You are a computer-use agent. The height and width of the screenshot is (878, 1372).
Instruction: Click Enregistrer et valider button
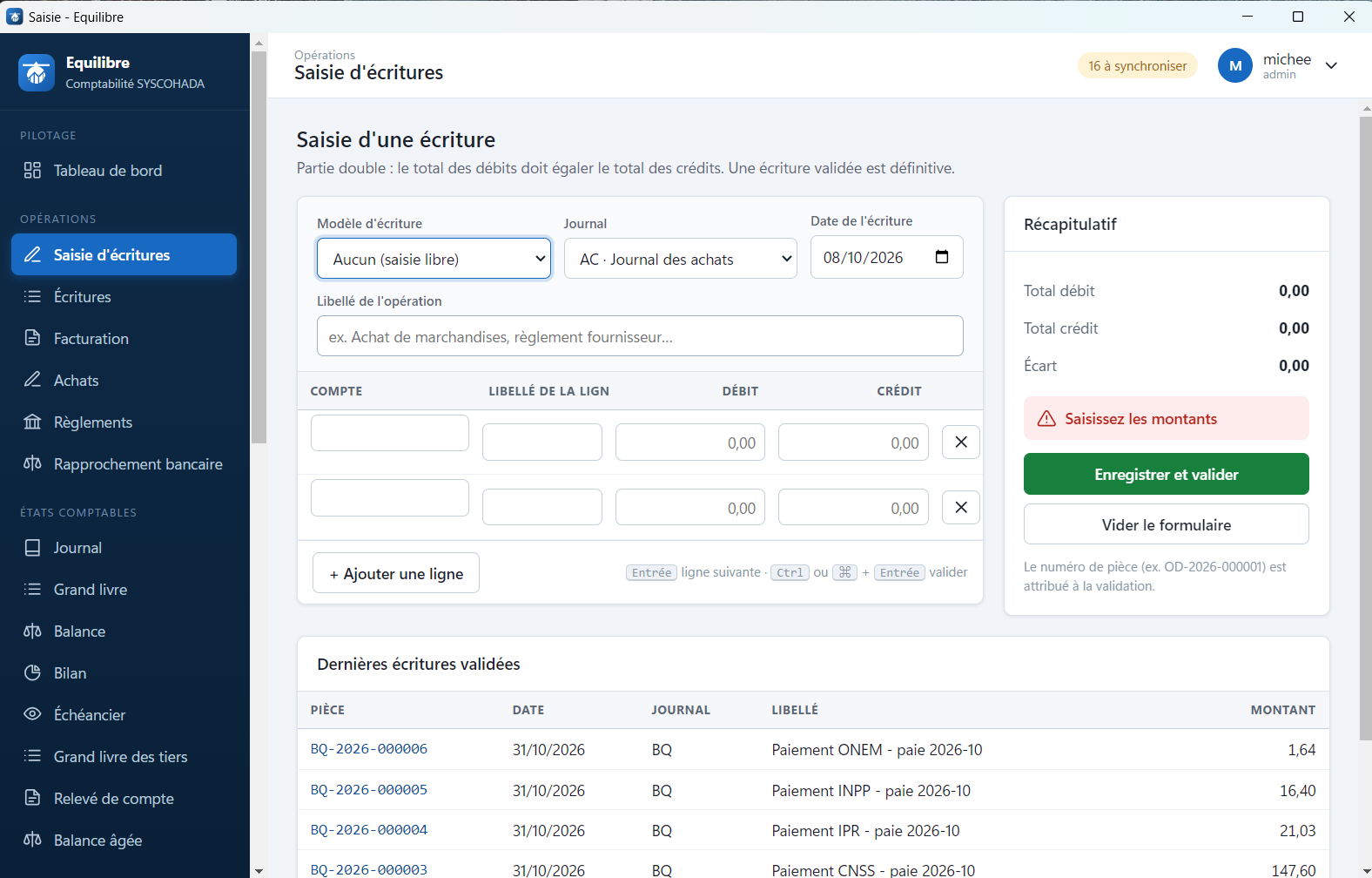click(1167, 474)
